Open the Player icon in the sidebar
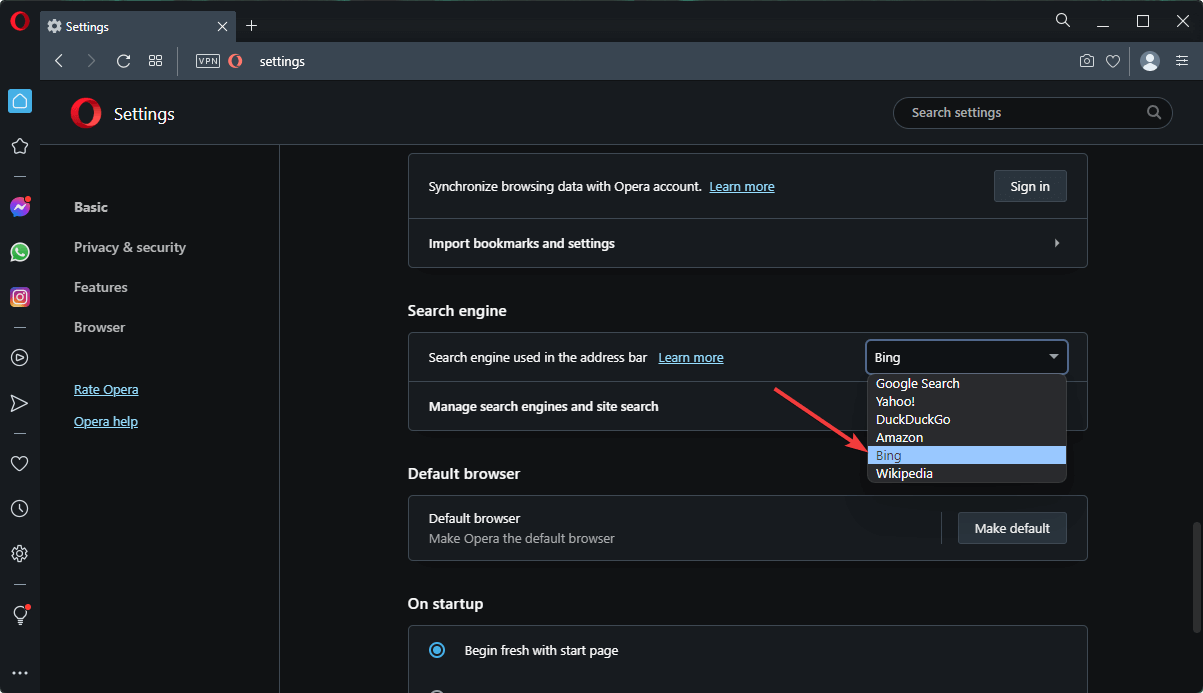The height and width of the screenshot is (693, 1203). pyautogui.click(x=19, y=357)
